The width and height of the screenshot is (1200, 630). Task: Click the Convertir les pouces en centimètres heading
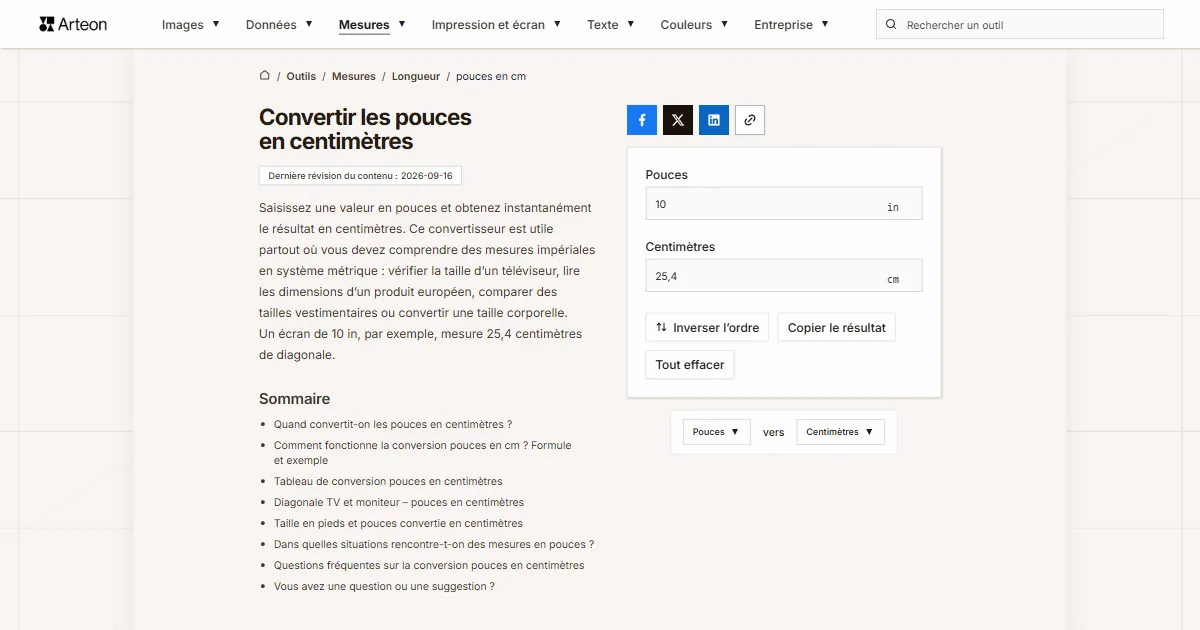(x=365, y=129)
